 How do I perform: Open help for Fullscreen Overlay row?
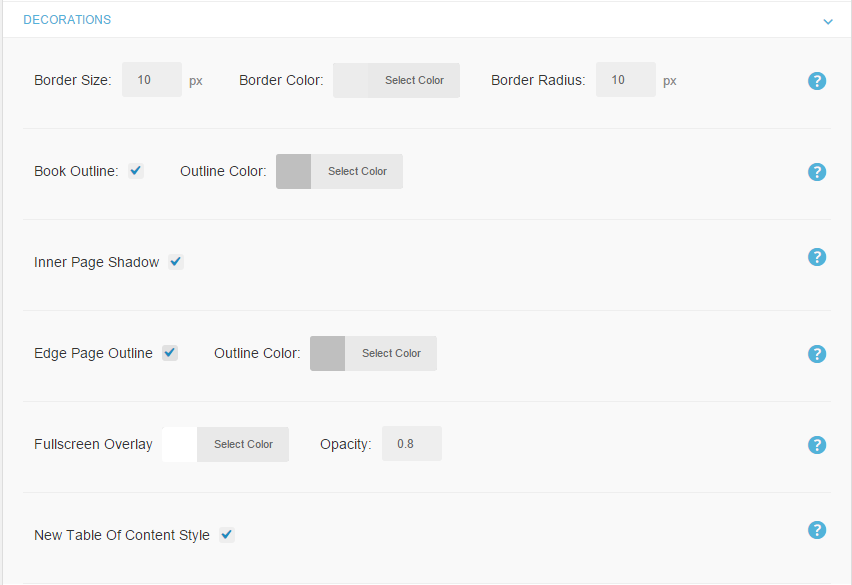pyautogui.click(x=817, y=445)
